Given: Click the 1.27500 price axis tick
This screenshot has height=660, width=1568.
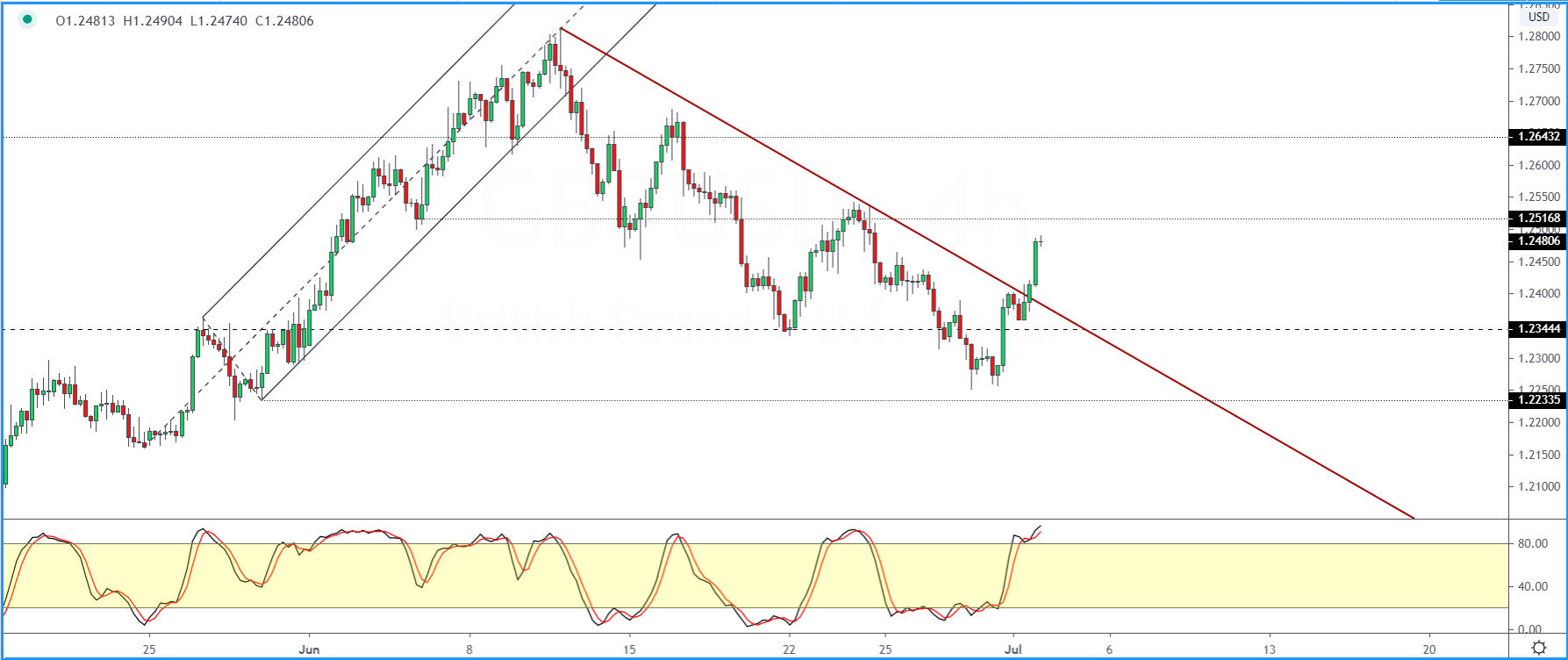Looking at the screenshot, I should click(1539, 69).
